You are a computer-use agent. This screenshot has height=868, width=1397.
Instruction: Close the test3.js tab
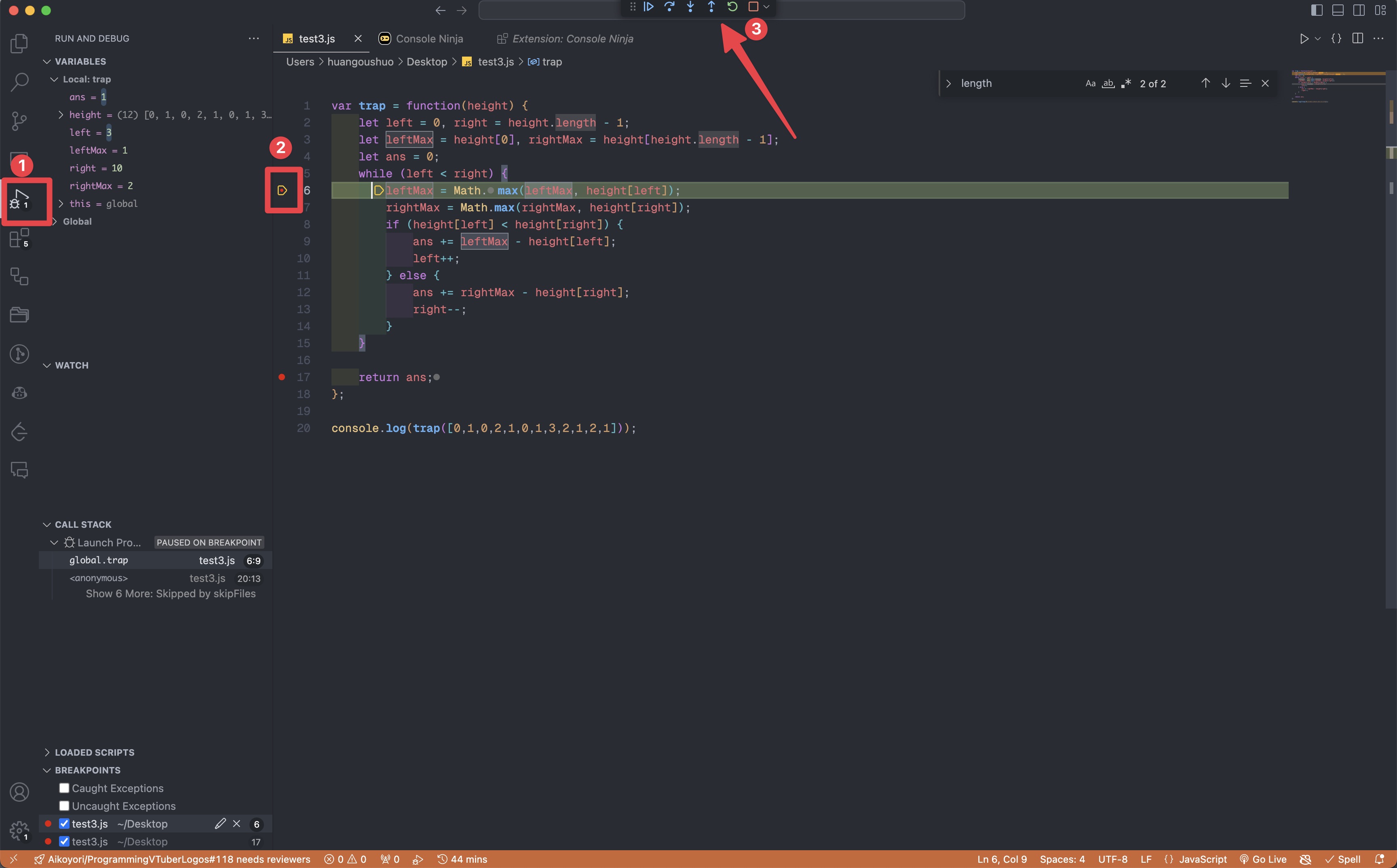pos(358,38)
